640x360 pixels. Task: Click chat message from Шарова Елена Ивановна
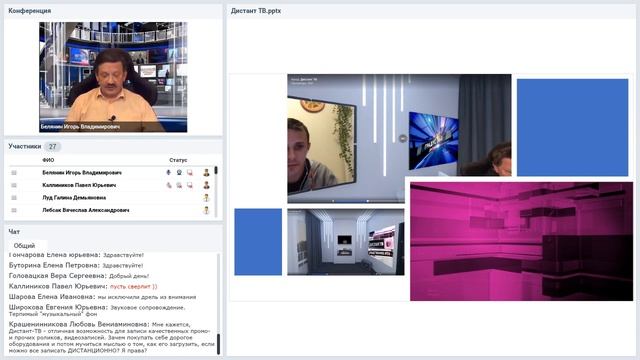102,297
